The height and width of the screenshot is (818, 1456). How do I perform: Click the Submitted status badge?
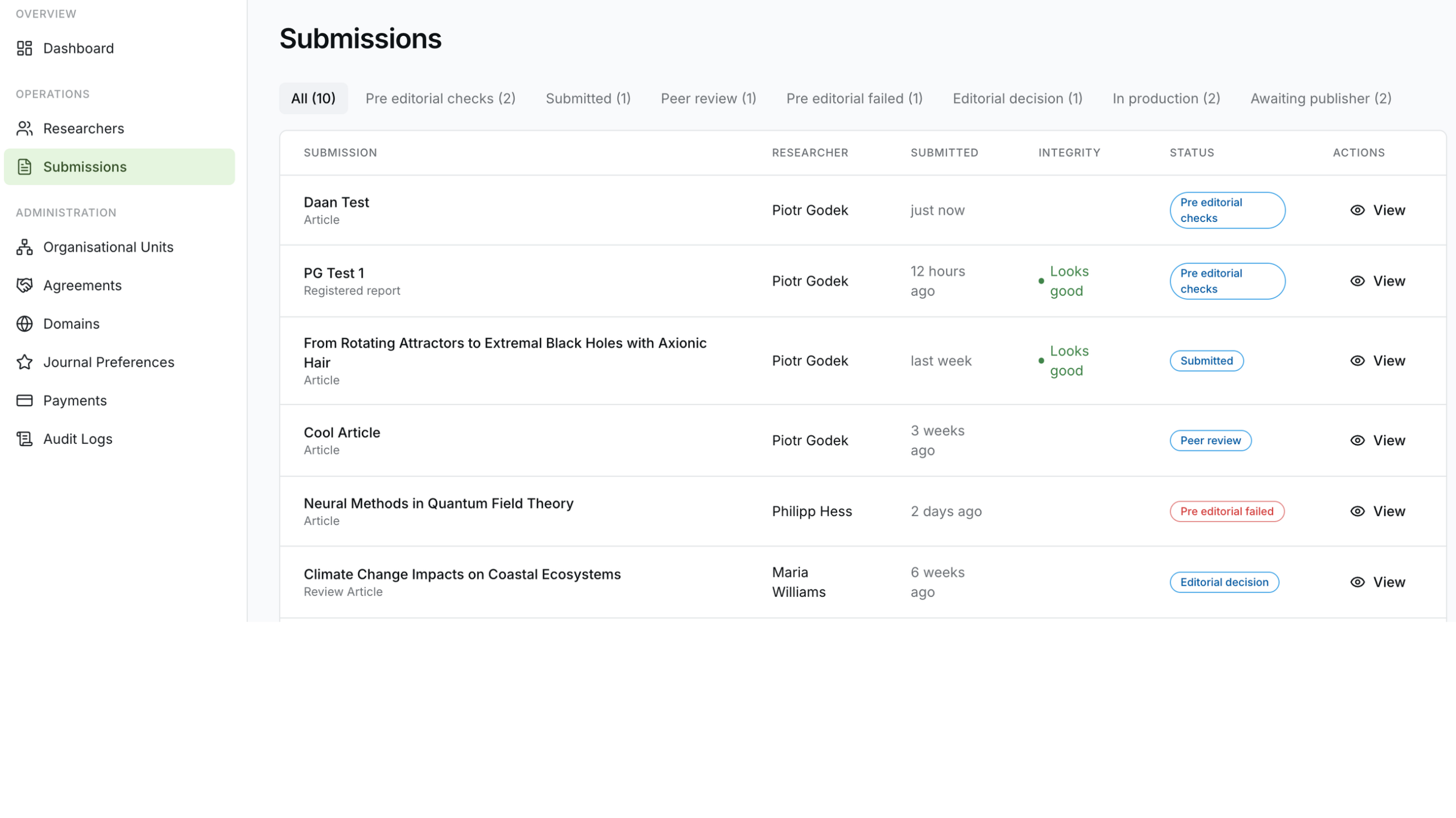click(x=1206, y=361)
